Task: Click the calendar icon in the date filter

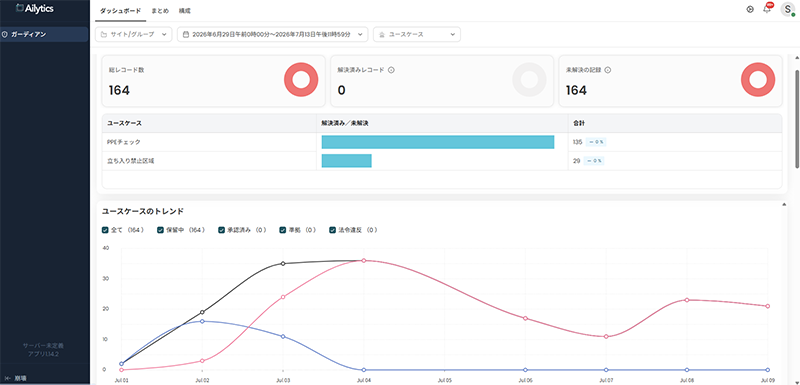Action: tap(186, 35)
